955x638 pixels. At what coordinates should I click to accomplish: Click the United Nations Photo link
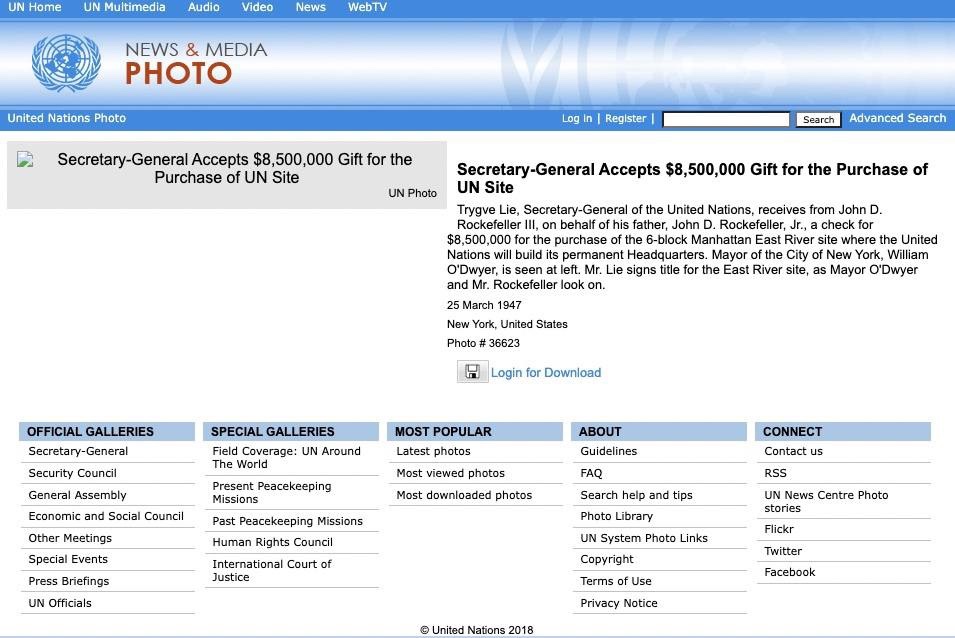(66, 118)
